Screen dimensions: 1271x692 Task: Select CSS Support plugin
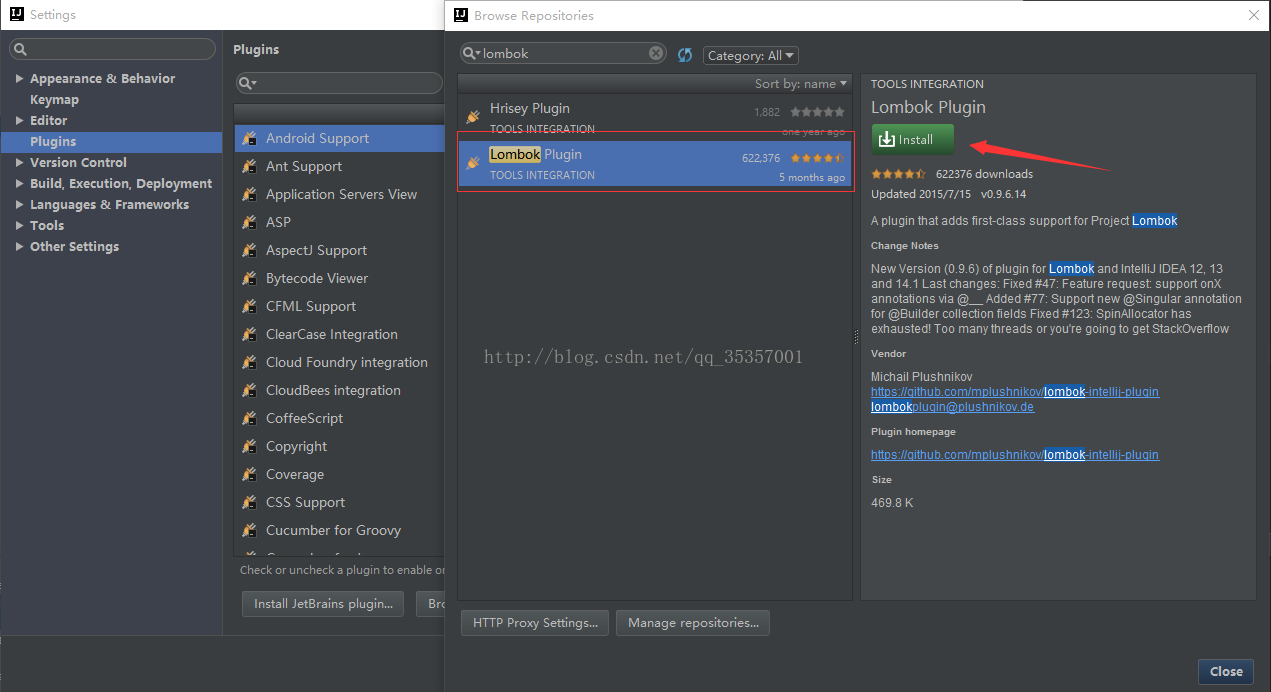point(340,503)
